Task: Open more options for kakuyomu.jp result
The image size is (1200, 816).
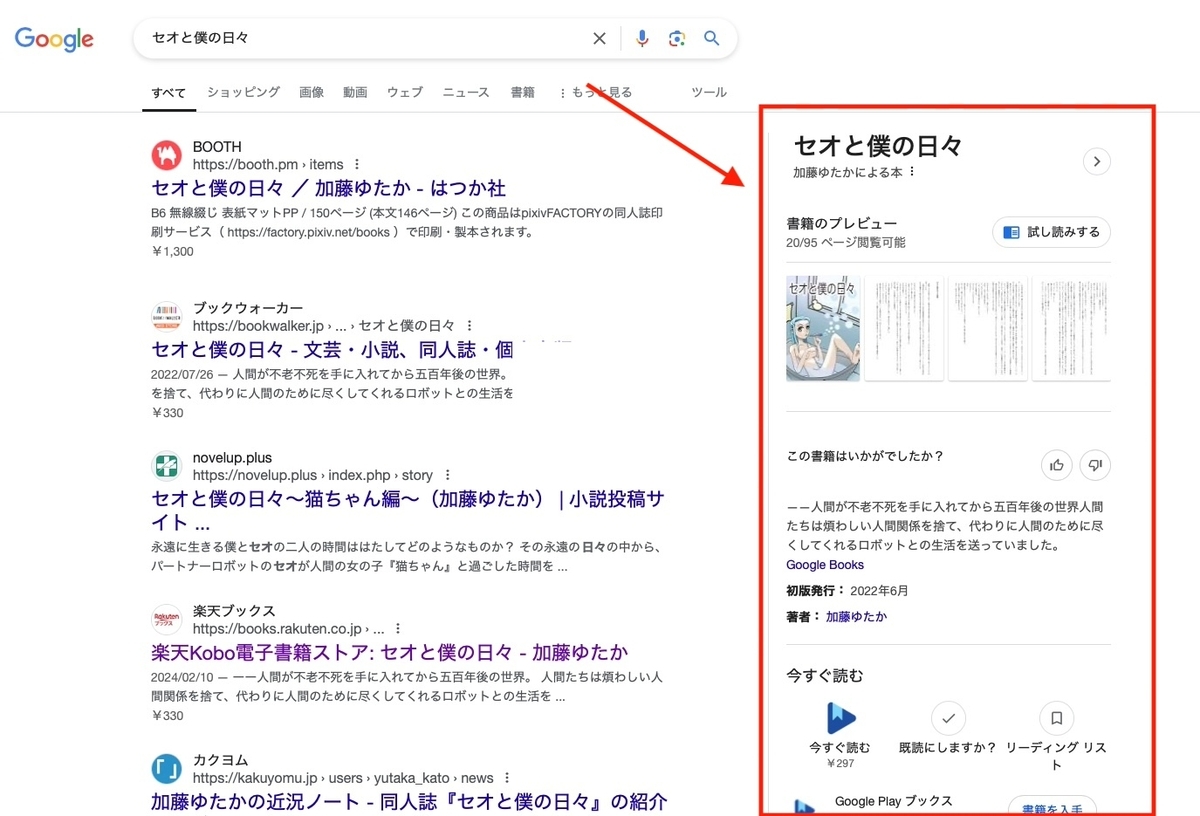Action: pos(507,777)
